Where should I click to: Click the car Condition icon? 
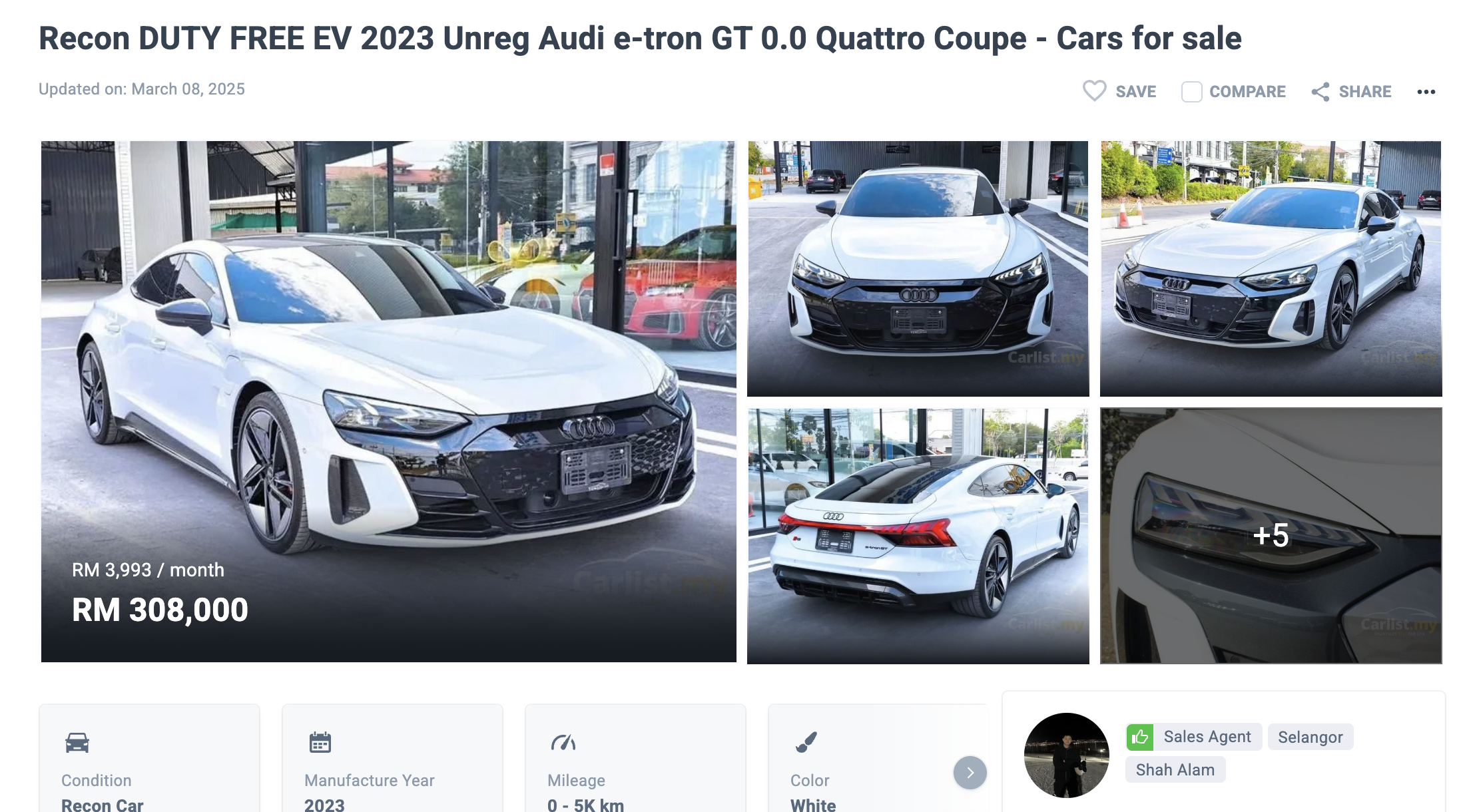coord(77,742)
